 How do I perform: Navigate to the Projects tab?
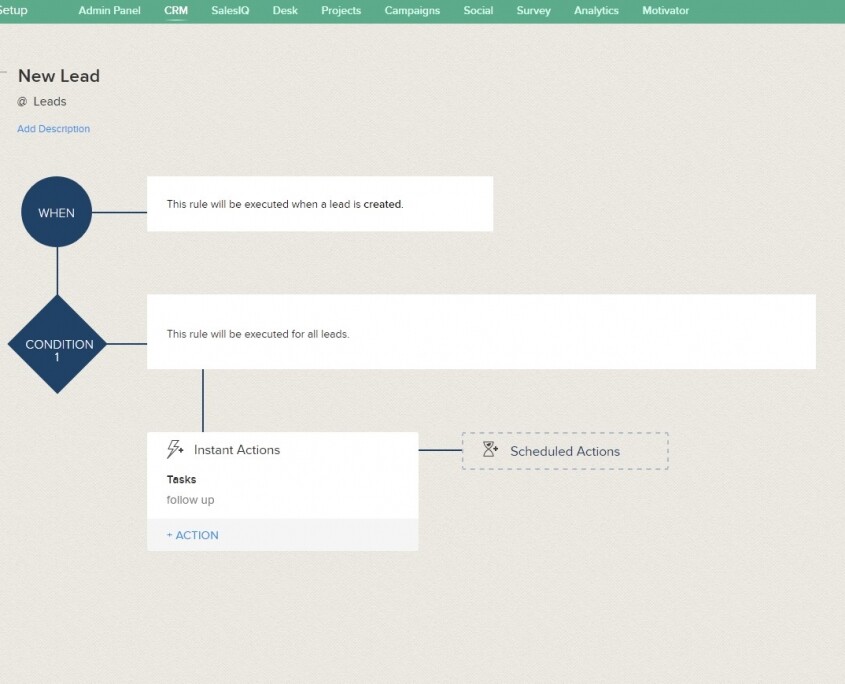coord(341,10)
